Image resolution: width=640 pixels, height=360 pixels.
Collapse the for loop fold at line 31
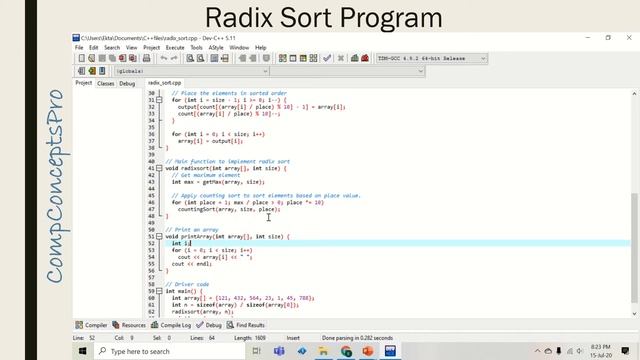[159, 100]
